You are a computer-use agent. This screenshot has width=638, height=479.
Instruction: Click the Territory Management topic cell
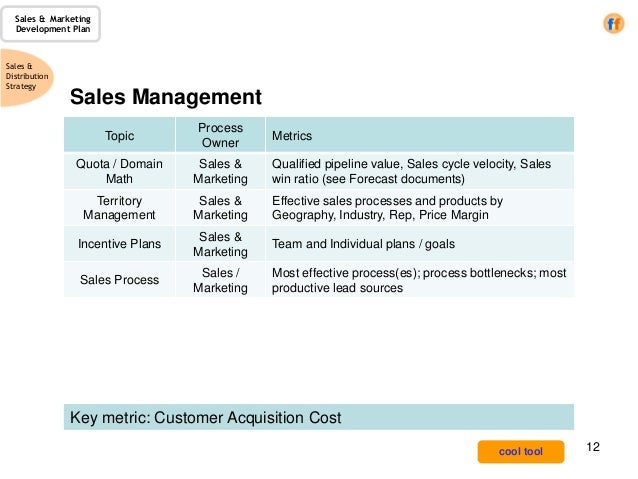[x=119, y=207]
